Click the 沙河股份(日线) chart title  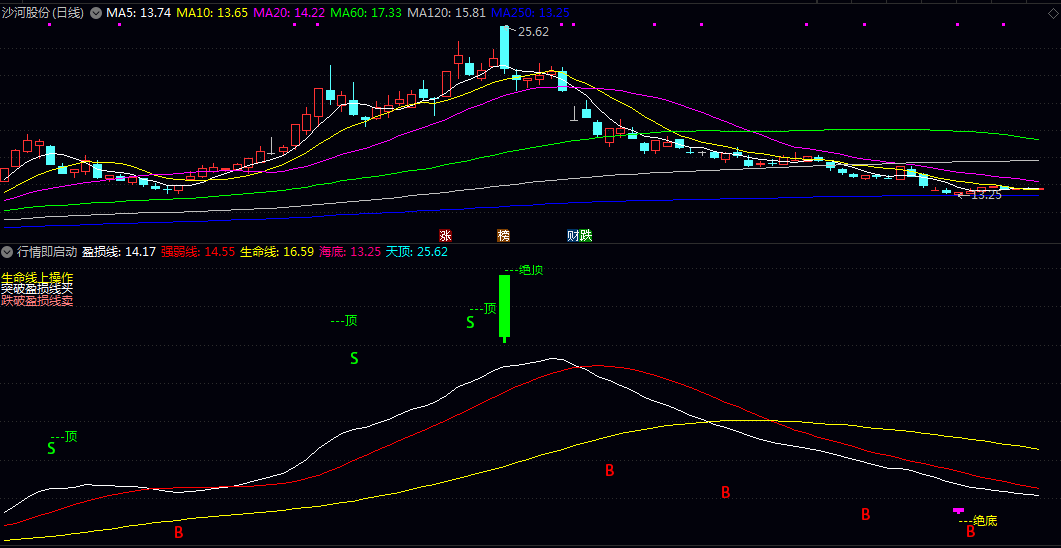coord(43,13)
